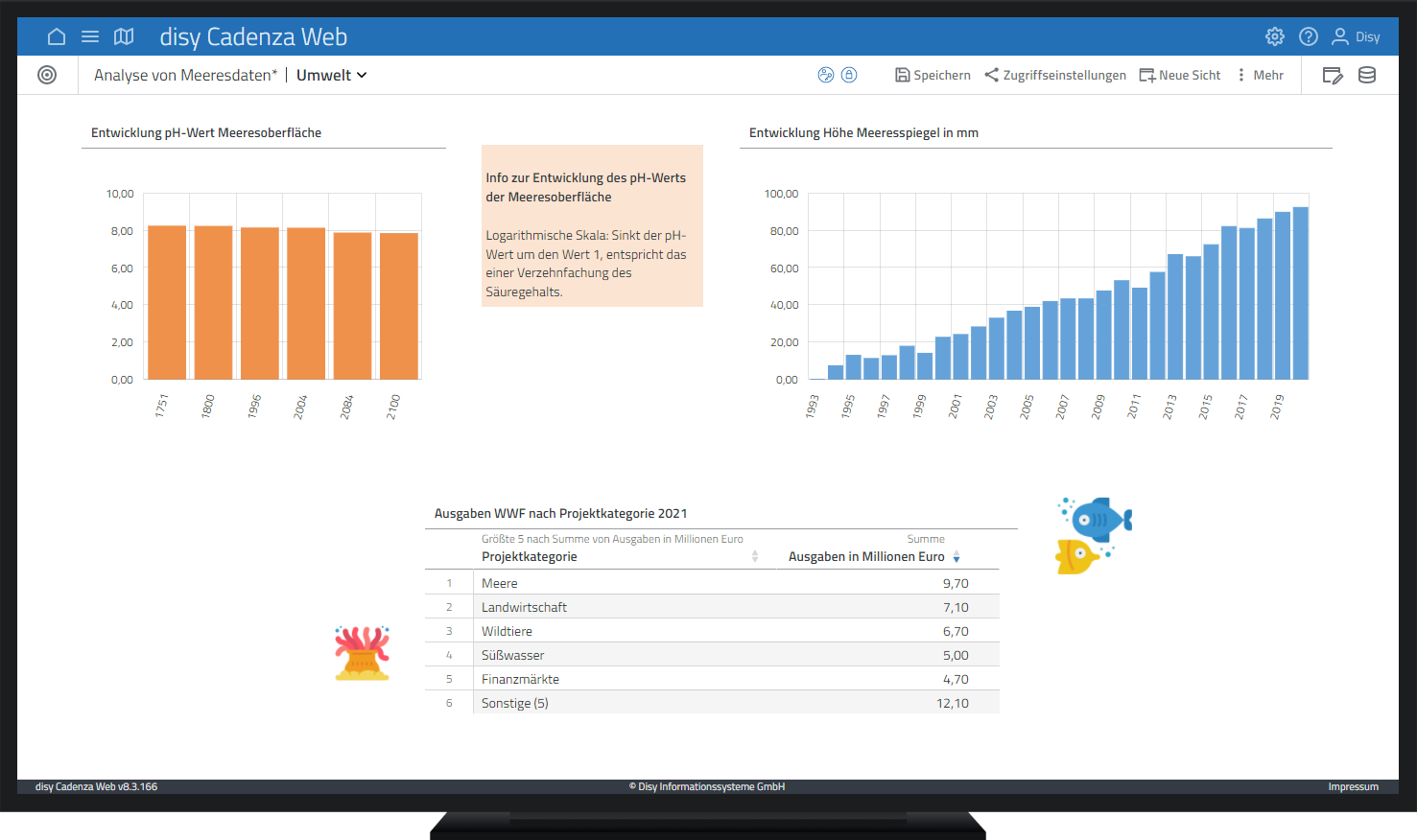Expand the Umwelt view dropdown

click(x=332, y=75)
